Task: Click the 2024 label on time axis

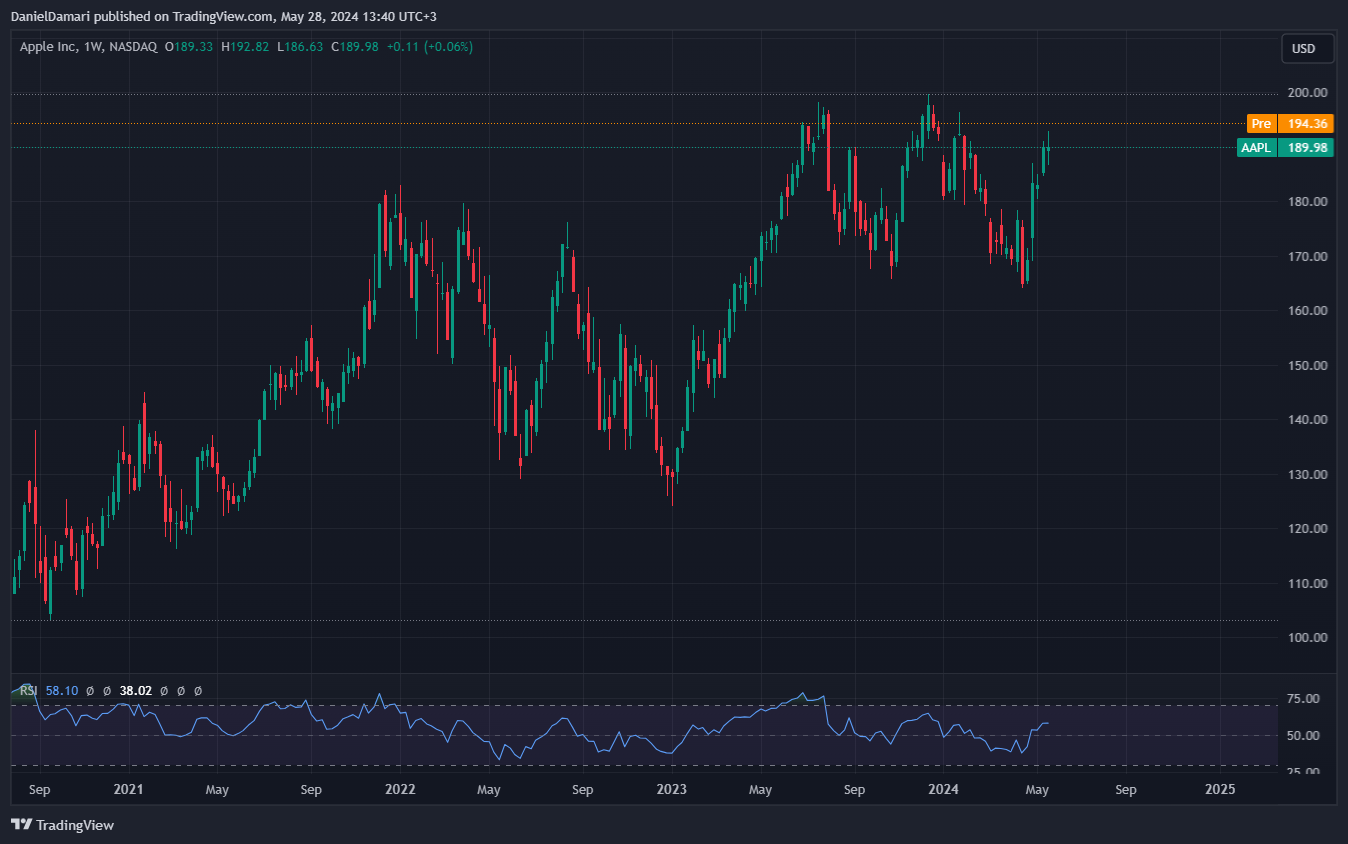Action: (943, 790)
